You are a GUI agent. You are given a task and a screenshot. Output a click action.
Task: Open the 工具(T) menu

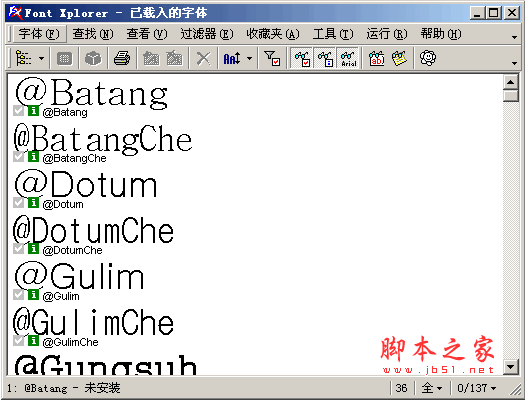coord(333,34)
